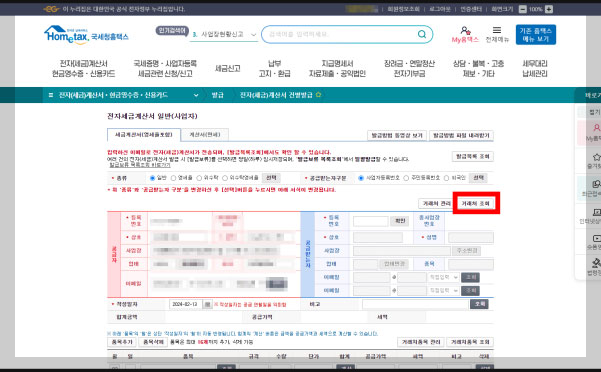Click 확인 button beside 등록번호 field
The image size is (601, 372).
click(400, 221)
